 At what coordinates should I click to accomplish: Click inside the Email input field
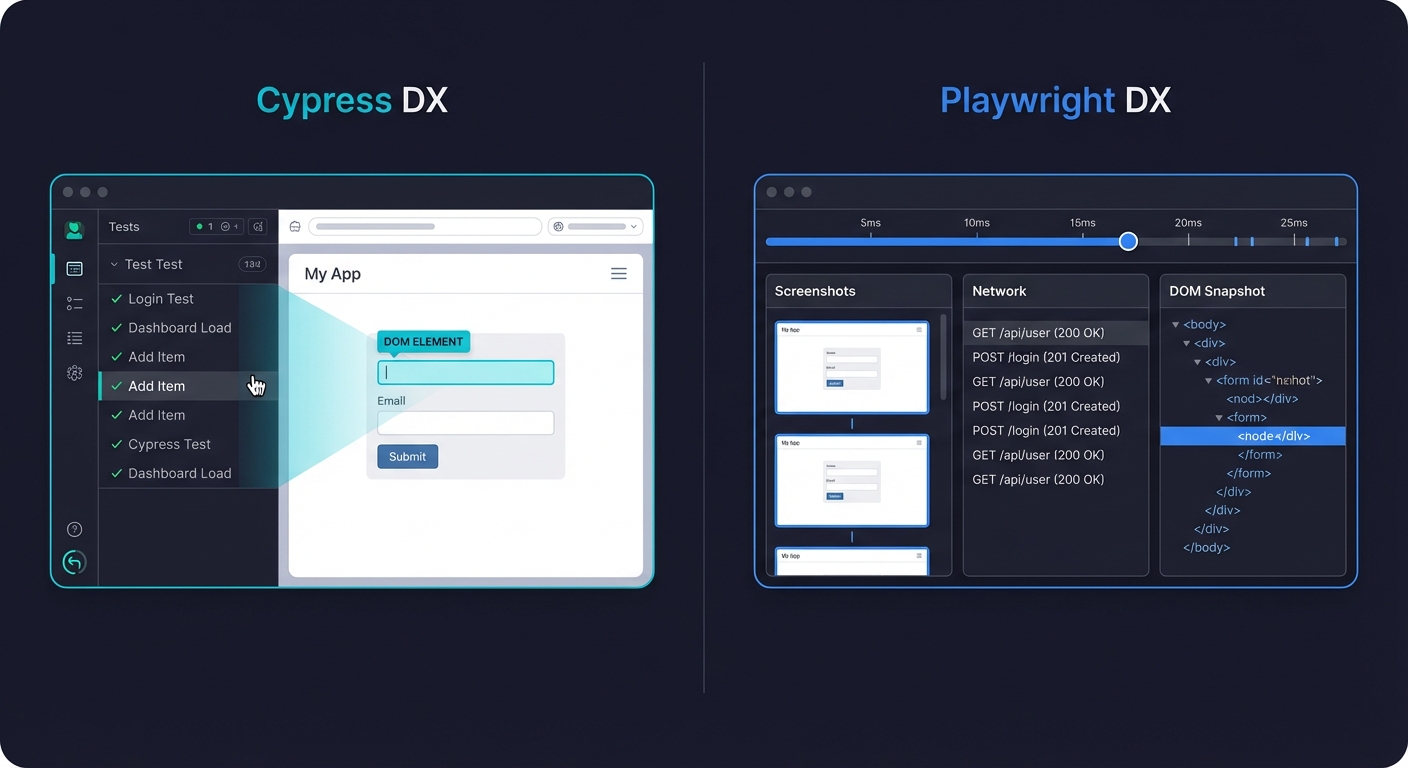point(465,422)
